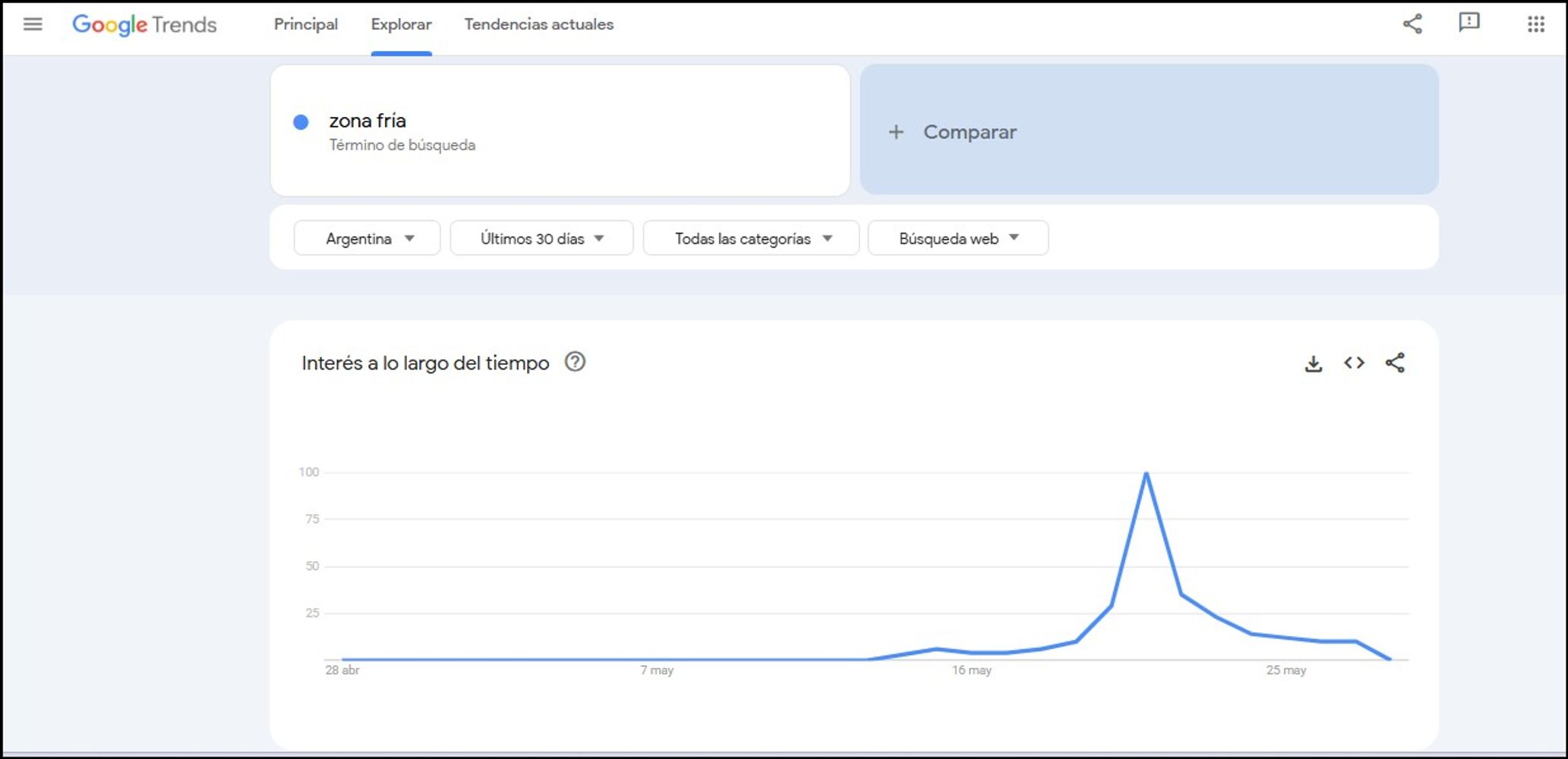1568x759 pixels.
Task: Click the Interés a lo largo del tiempo heading
Action: click(x=425, y=363)
